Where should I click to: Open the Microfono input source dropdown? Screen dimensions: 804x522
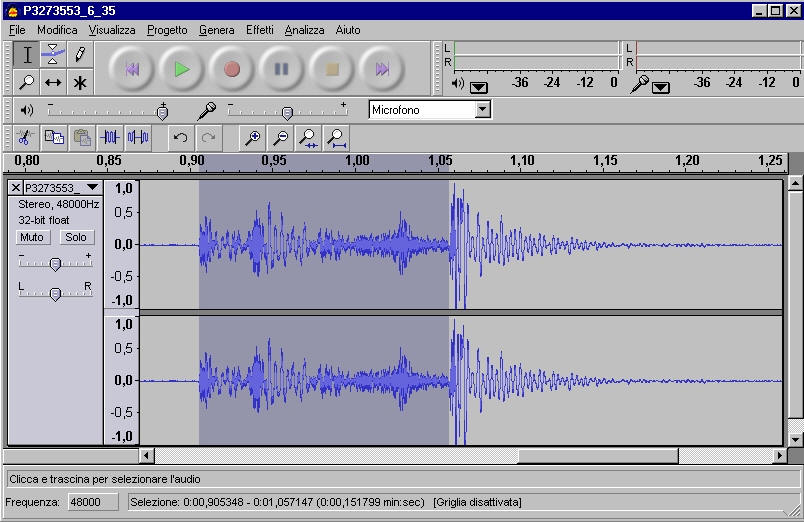(x=483, y=109)
